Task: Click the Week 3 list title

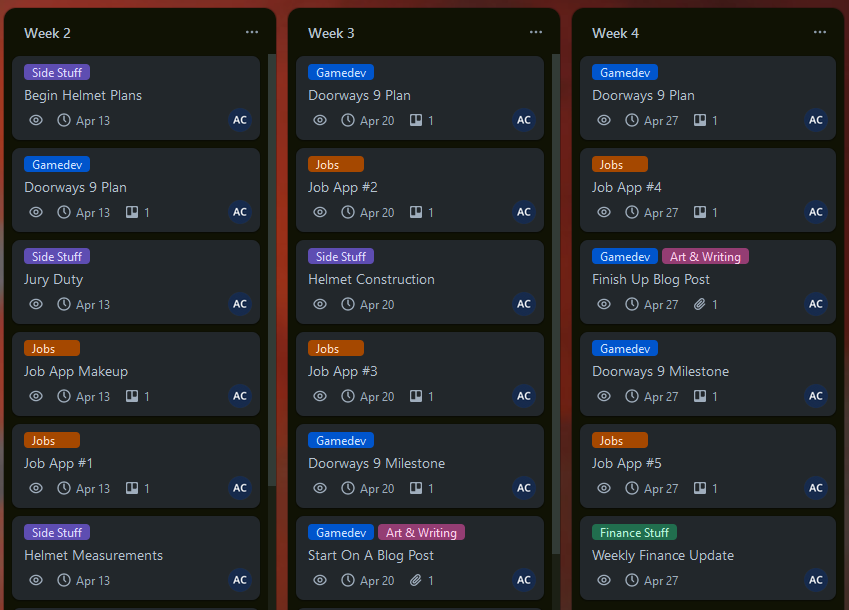Action: (331, 33)
